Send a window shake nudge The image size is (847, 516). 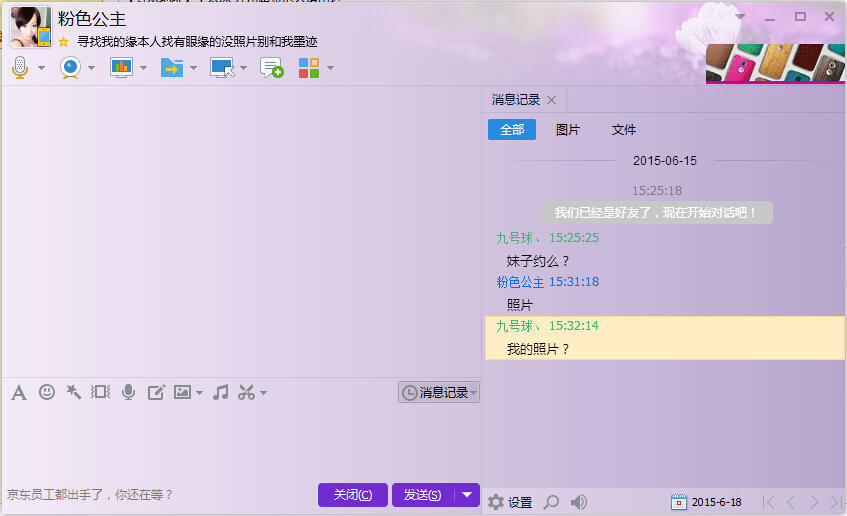pyautogui.click(x=100, y=392)
